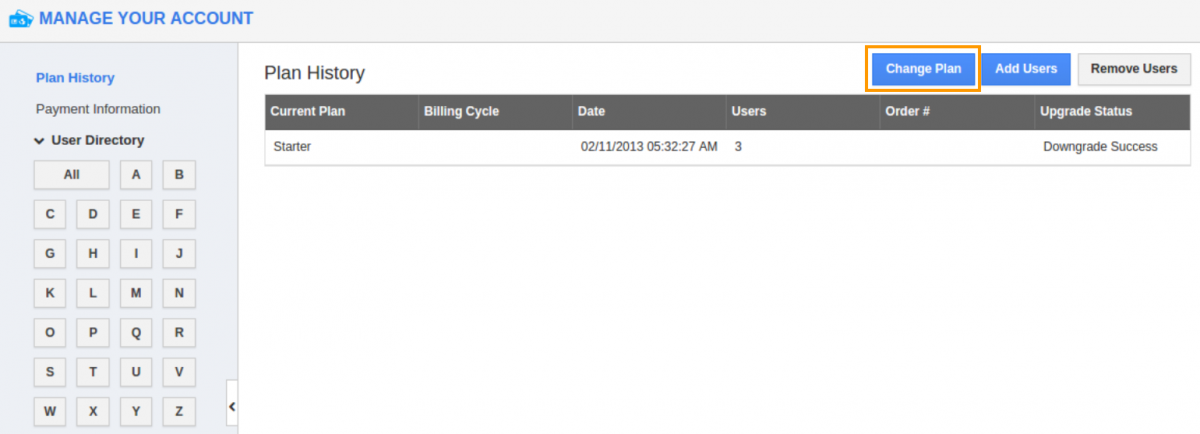Click the account logo icon in header
Image resolution: width=1200 pixels, height=434 pixels.
(x=20, y=19)
